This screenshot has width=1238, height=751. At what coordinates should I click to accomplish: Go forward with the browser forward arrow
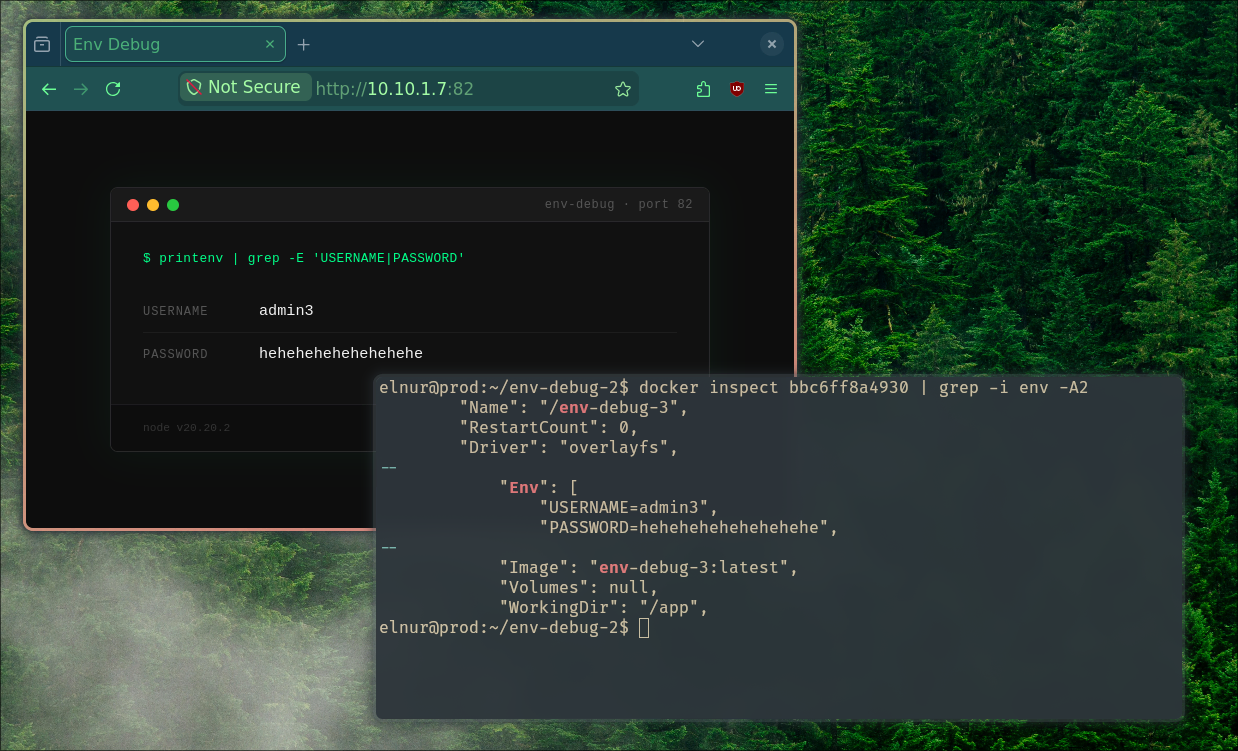pyautogui.click(x=81, y=89)
